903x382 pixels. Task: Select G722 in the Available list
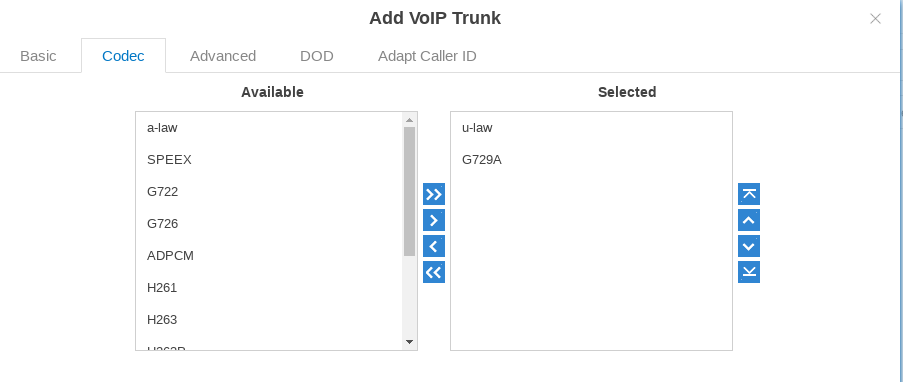269,191
